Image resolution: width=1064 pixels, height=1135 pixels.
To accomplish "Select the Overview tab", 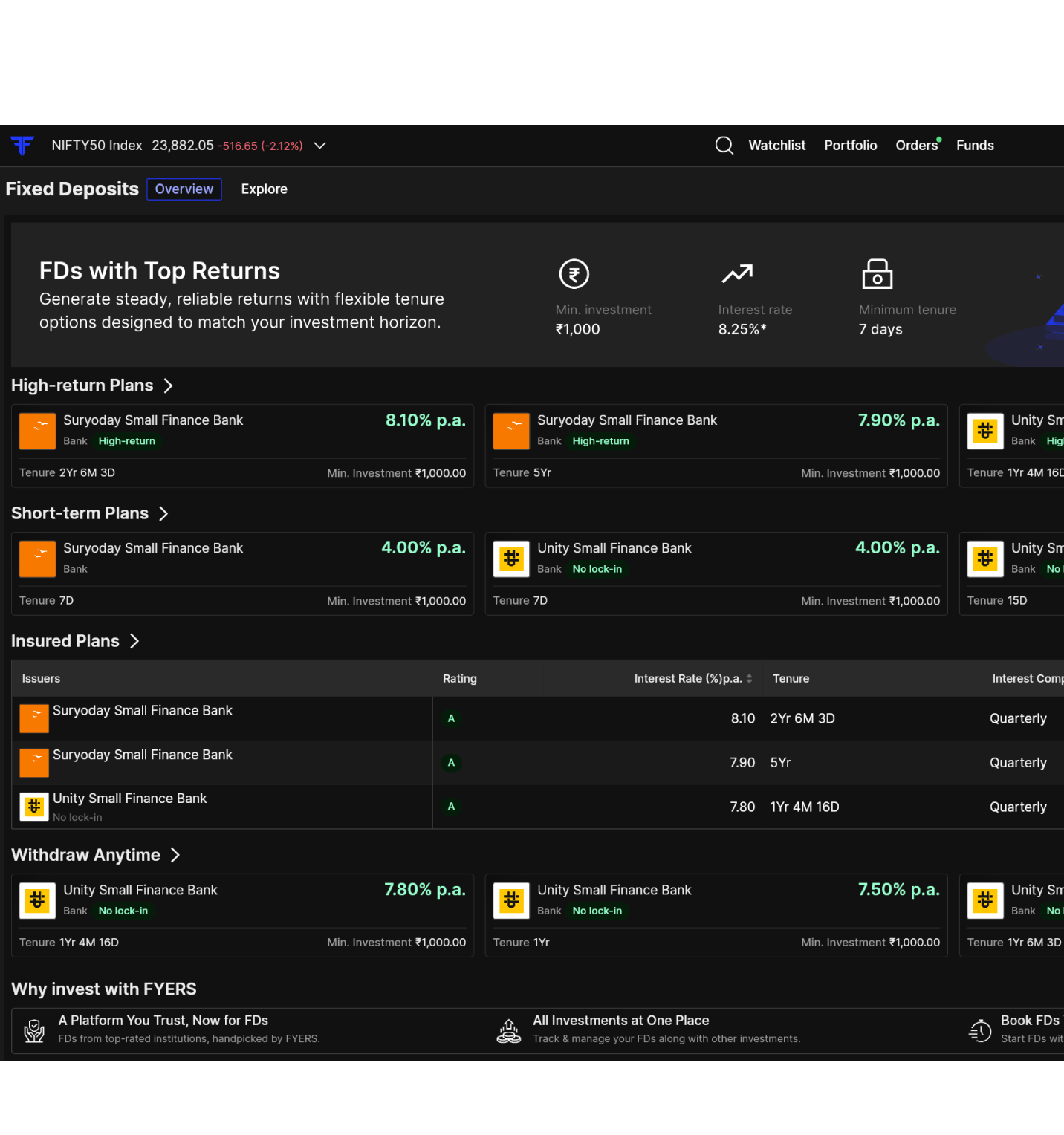I will (184, 189).
